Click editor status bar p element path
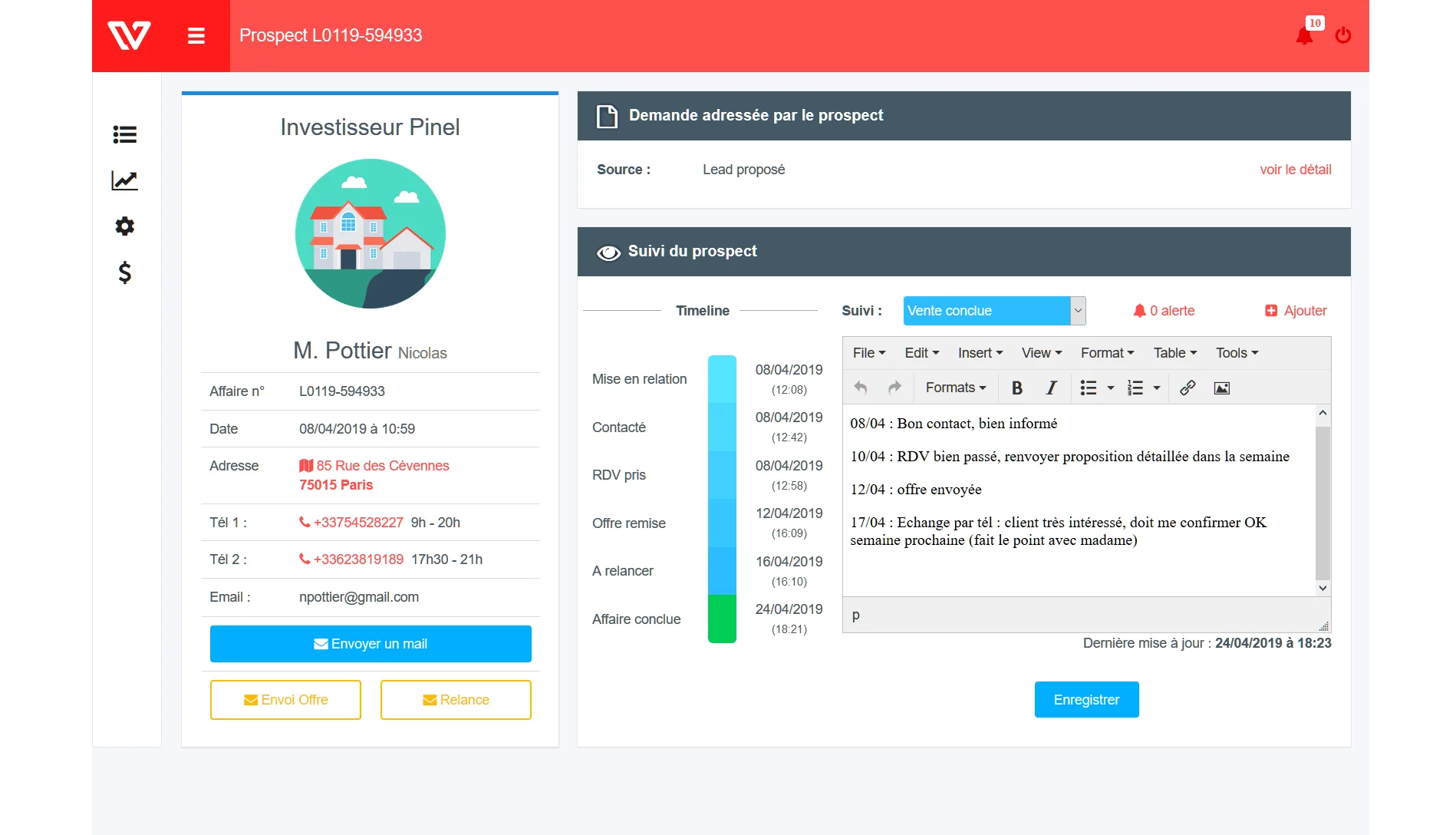Viewport: 1456px width, 835px height. pyautogui.click(x=856, y=616)
